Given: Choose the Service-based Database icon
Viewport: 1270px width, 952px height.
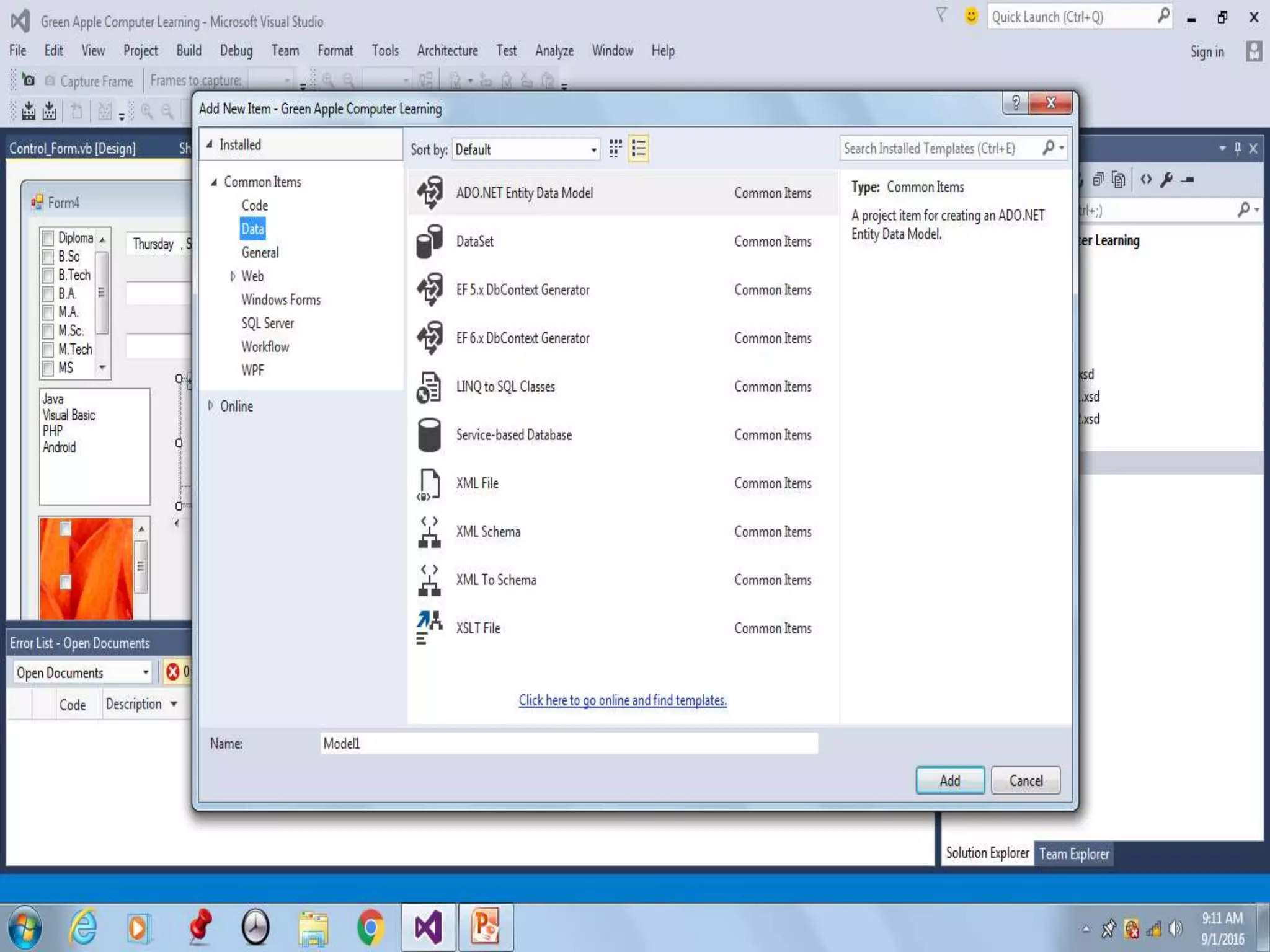Looking at the screenshot, I should pos(429,434).
